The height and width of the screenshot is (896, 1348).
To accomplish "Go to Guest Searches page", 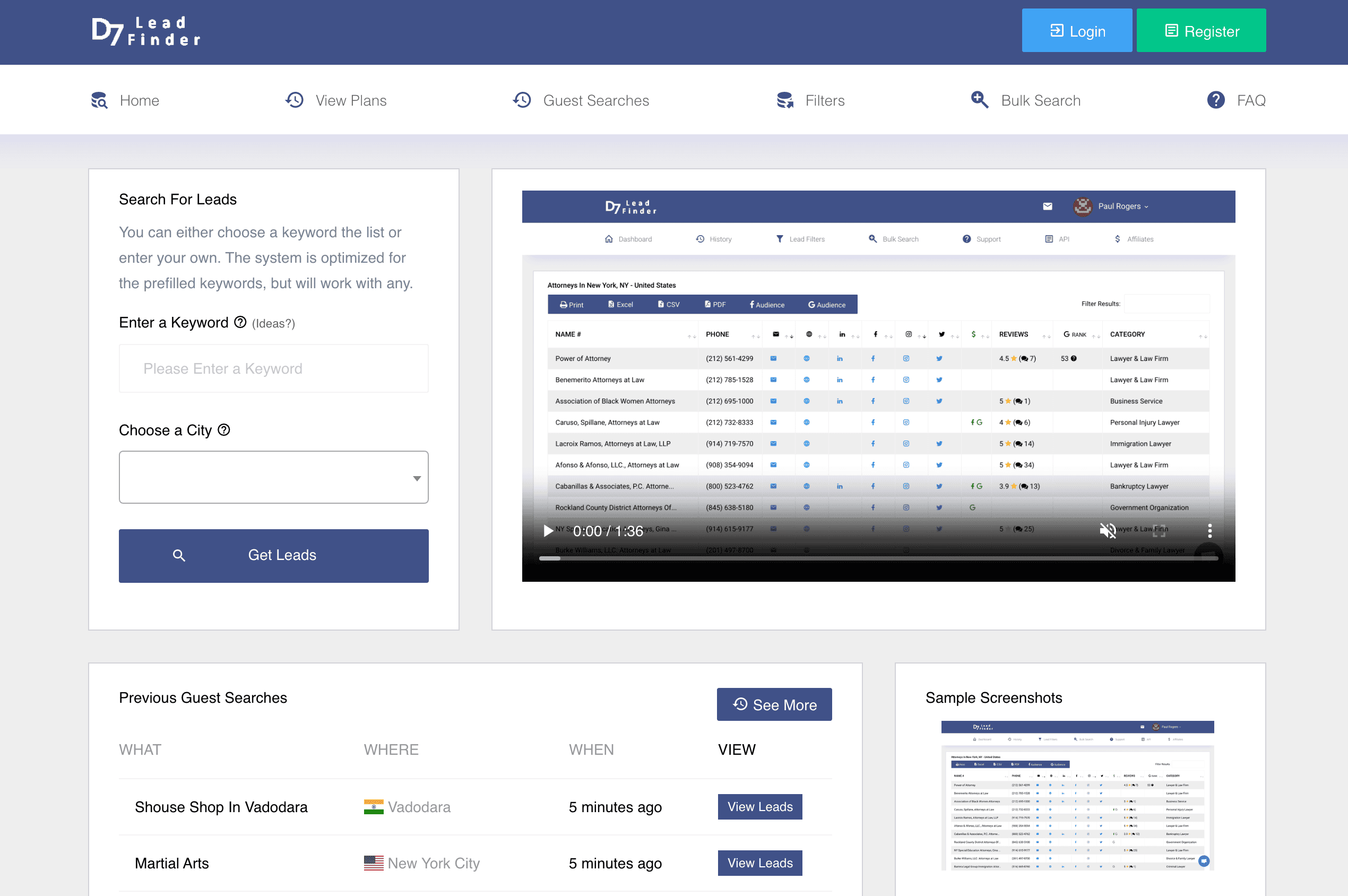I will point(595,100).
